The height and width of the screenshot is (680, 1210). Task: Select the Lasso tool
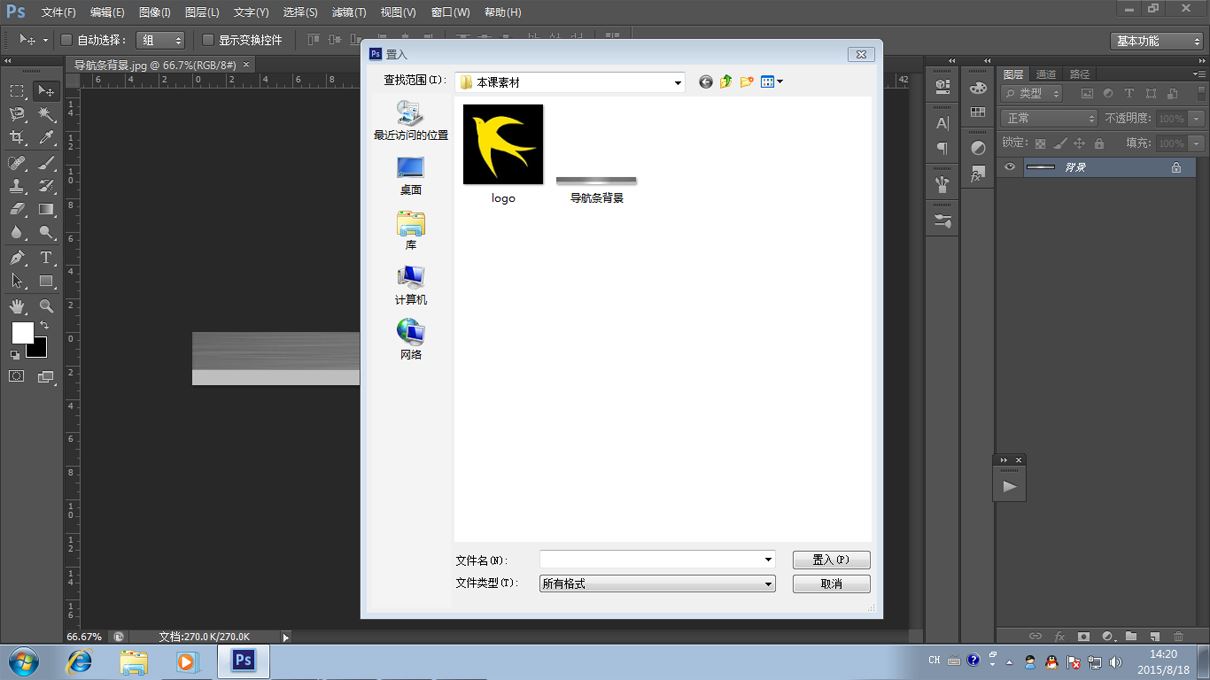pos(17,115)
